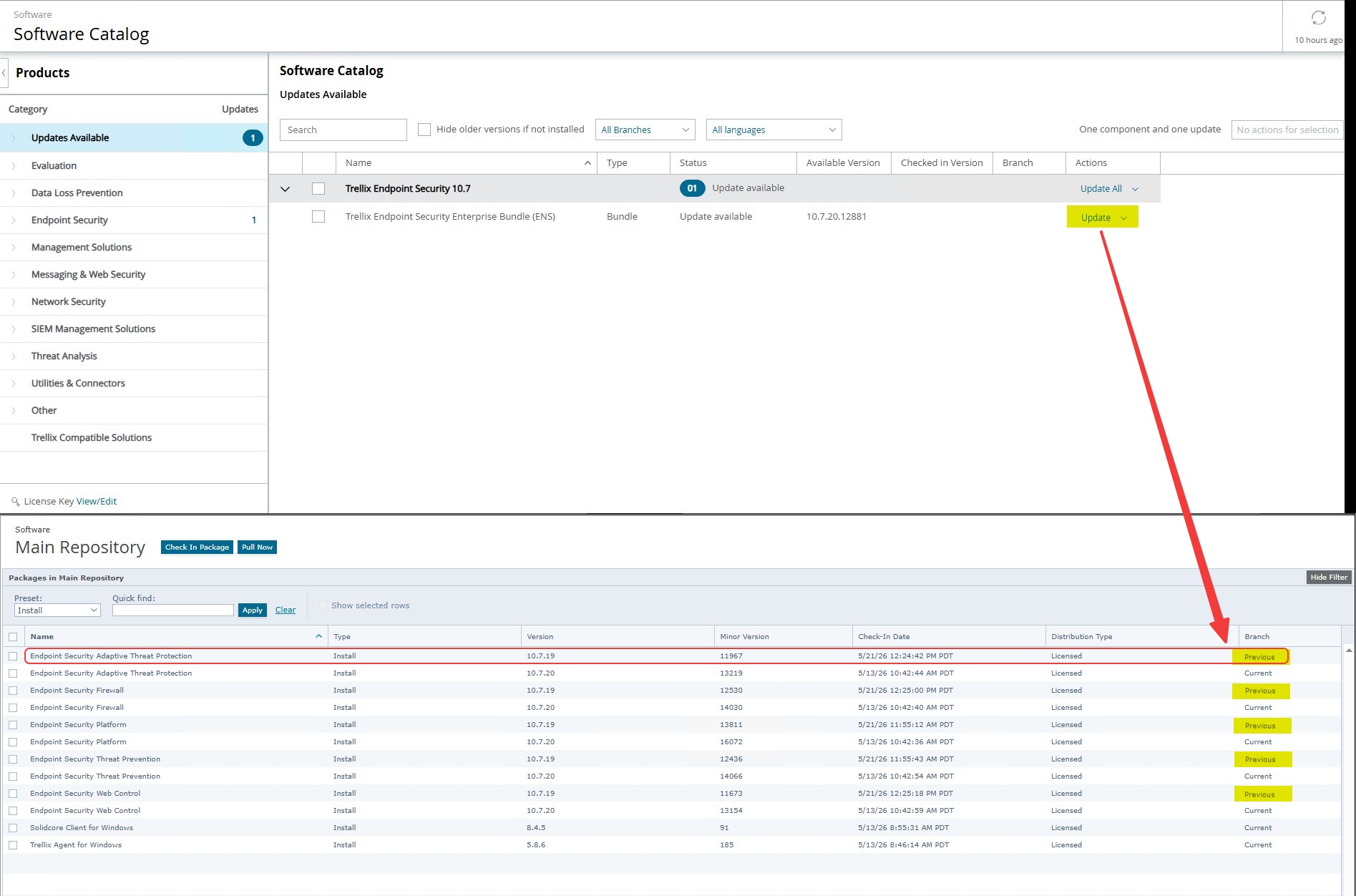Click Endpoint Security Firewall 10.7.20 row name
Screen dimensions: 1356x896
pos(77,708)
